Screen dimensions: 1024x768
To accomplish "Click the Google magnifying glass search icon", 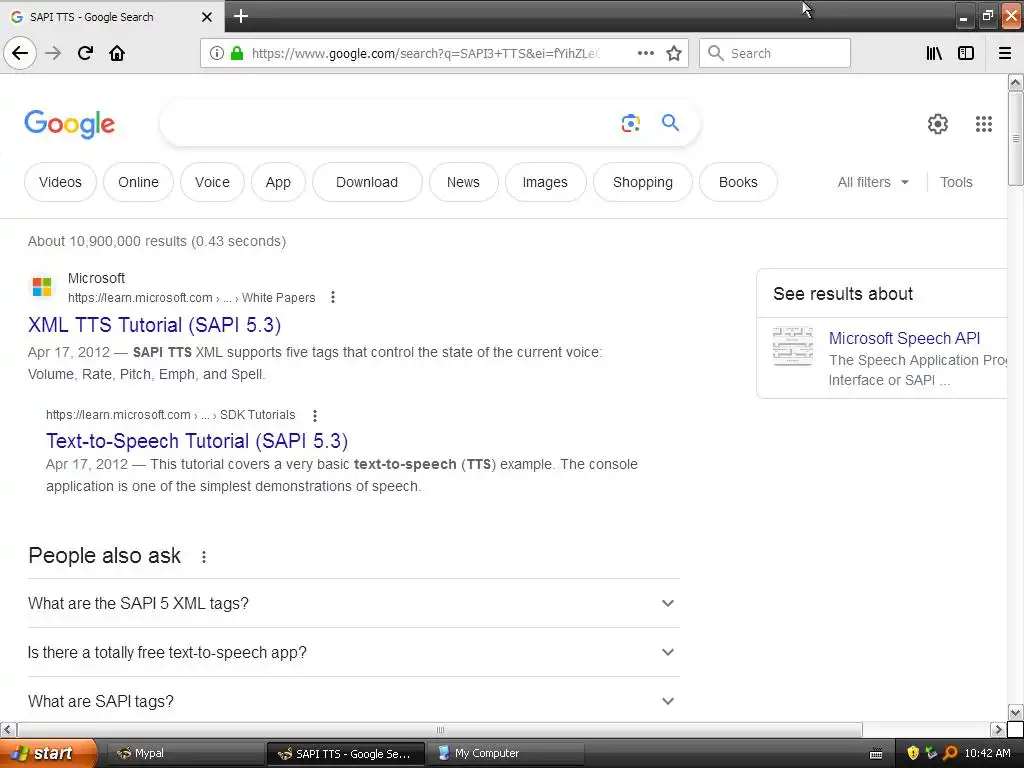I will tap(670, 122).
